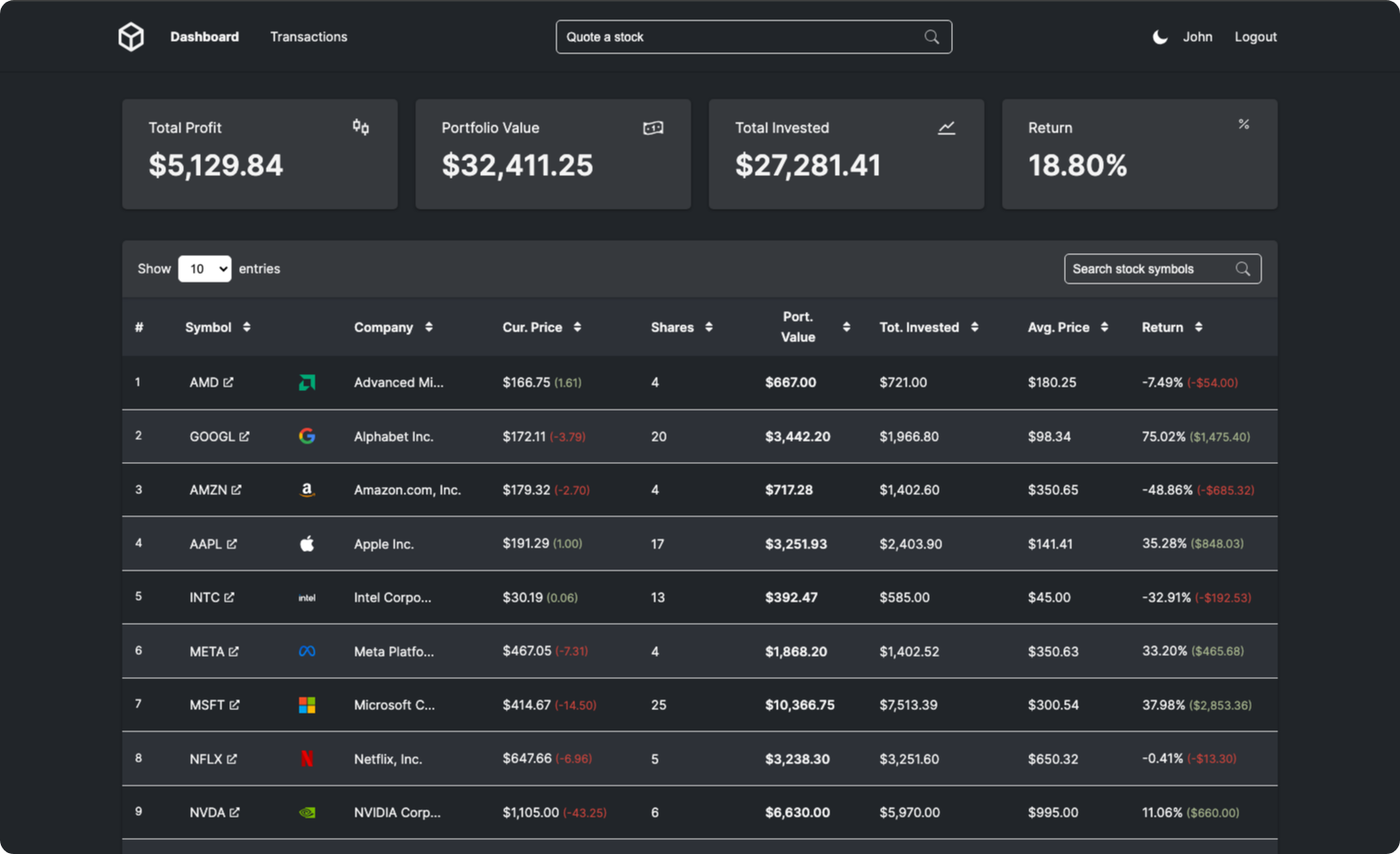Image resolution: width=1400 pixels, height=854 pixels.
Task: Open the Show entries count dropdown
Action: pos(204,268)
